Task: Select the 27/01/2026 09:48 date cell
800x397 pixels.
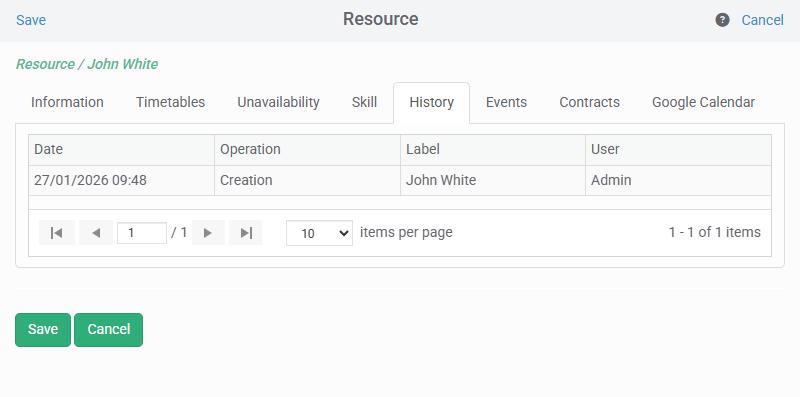Action: 121,180
